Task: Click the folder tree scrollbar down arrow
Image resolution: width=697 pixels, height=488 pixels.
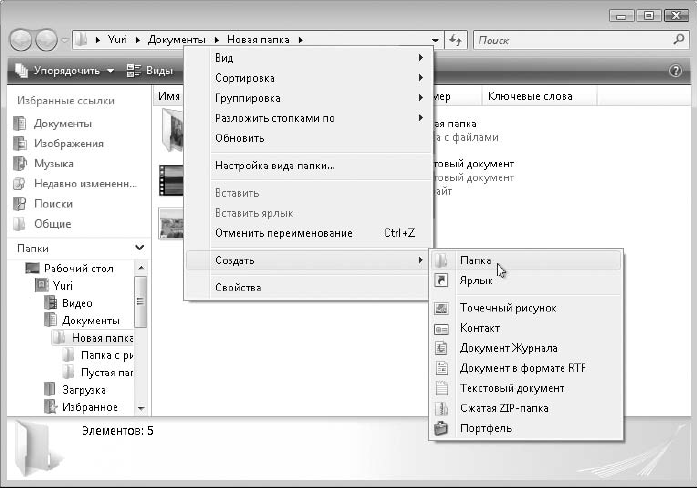Action: click(140, 408)
